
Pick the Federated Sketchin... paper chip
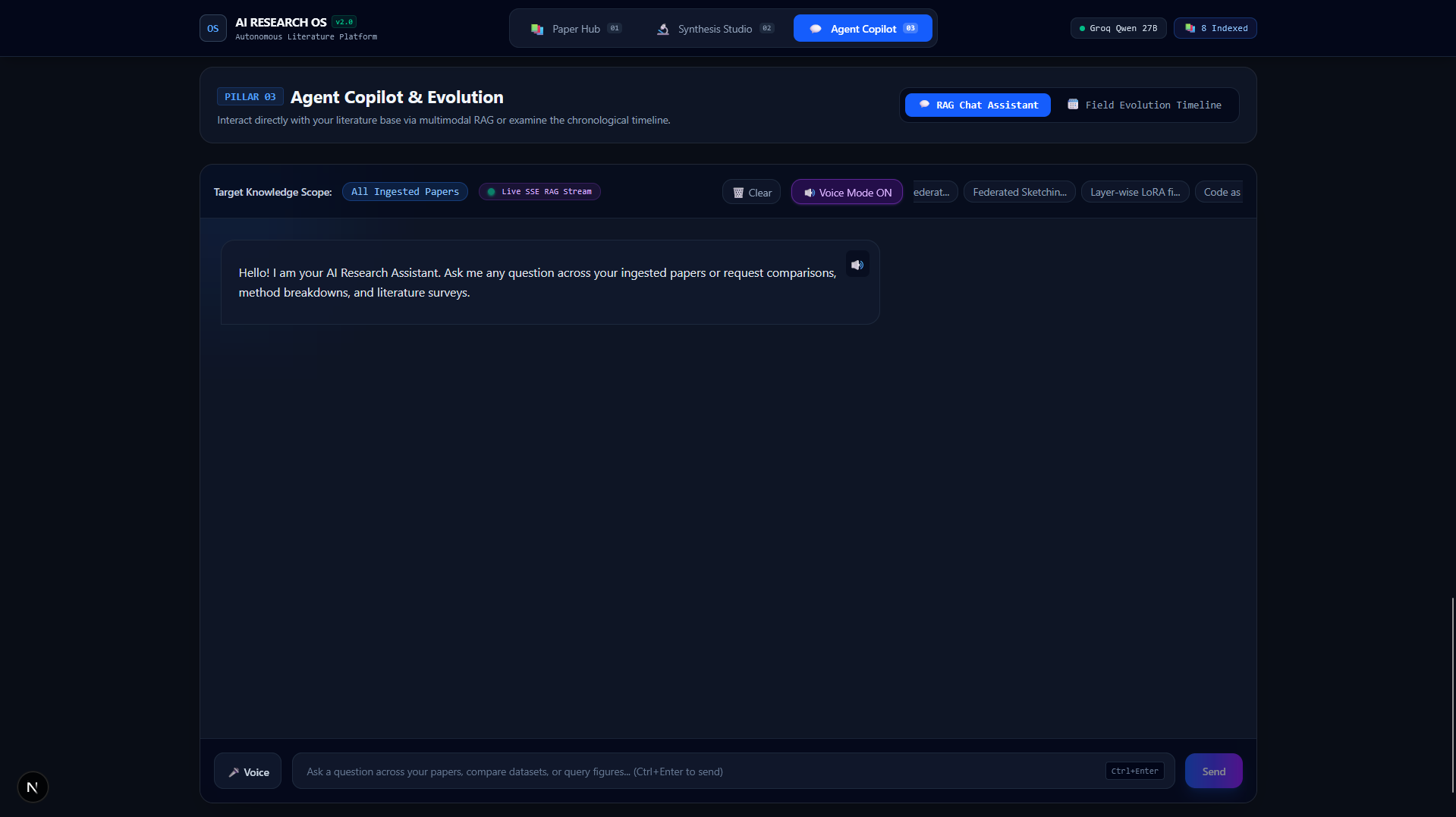click(x=1019, y=193)
